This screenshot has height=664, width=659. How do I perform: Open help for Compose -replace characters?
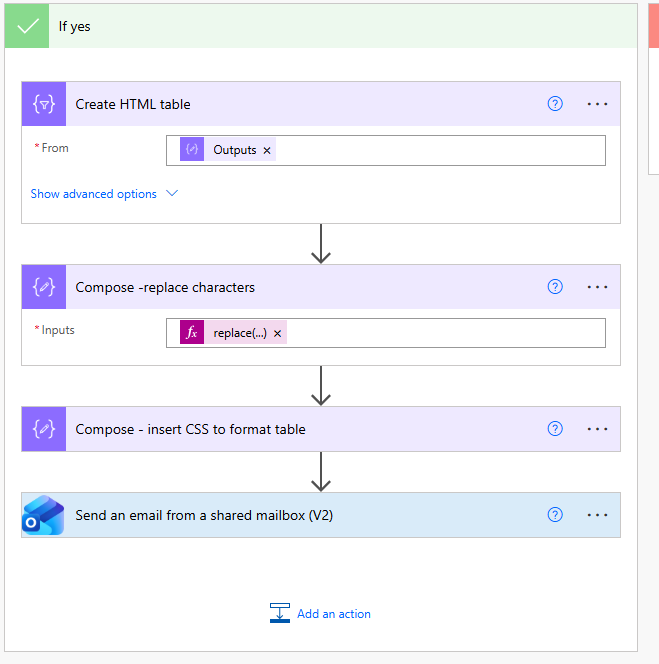pyautogui.click(x=555, y=287)
